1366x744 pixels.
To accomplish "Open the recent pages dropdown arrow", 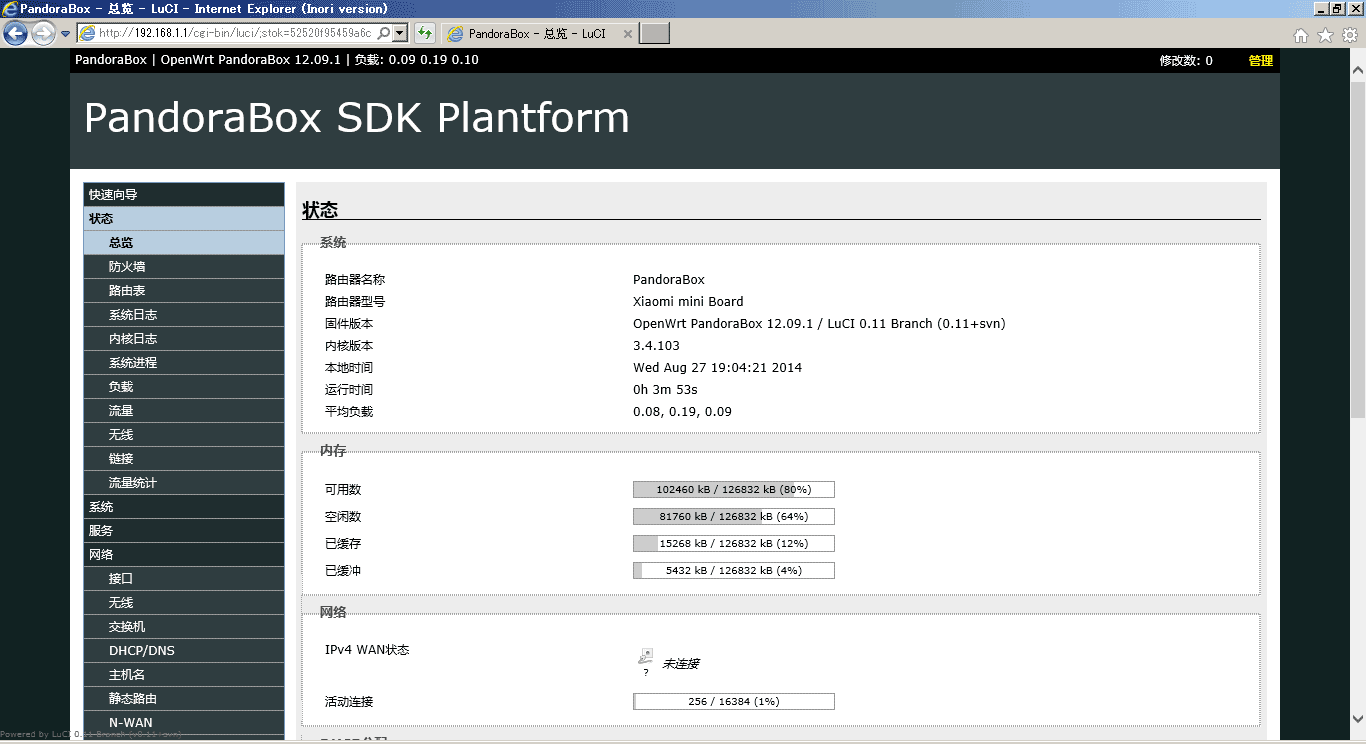I will click(65, 34).
